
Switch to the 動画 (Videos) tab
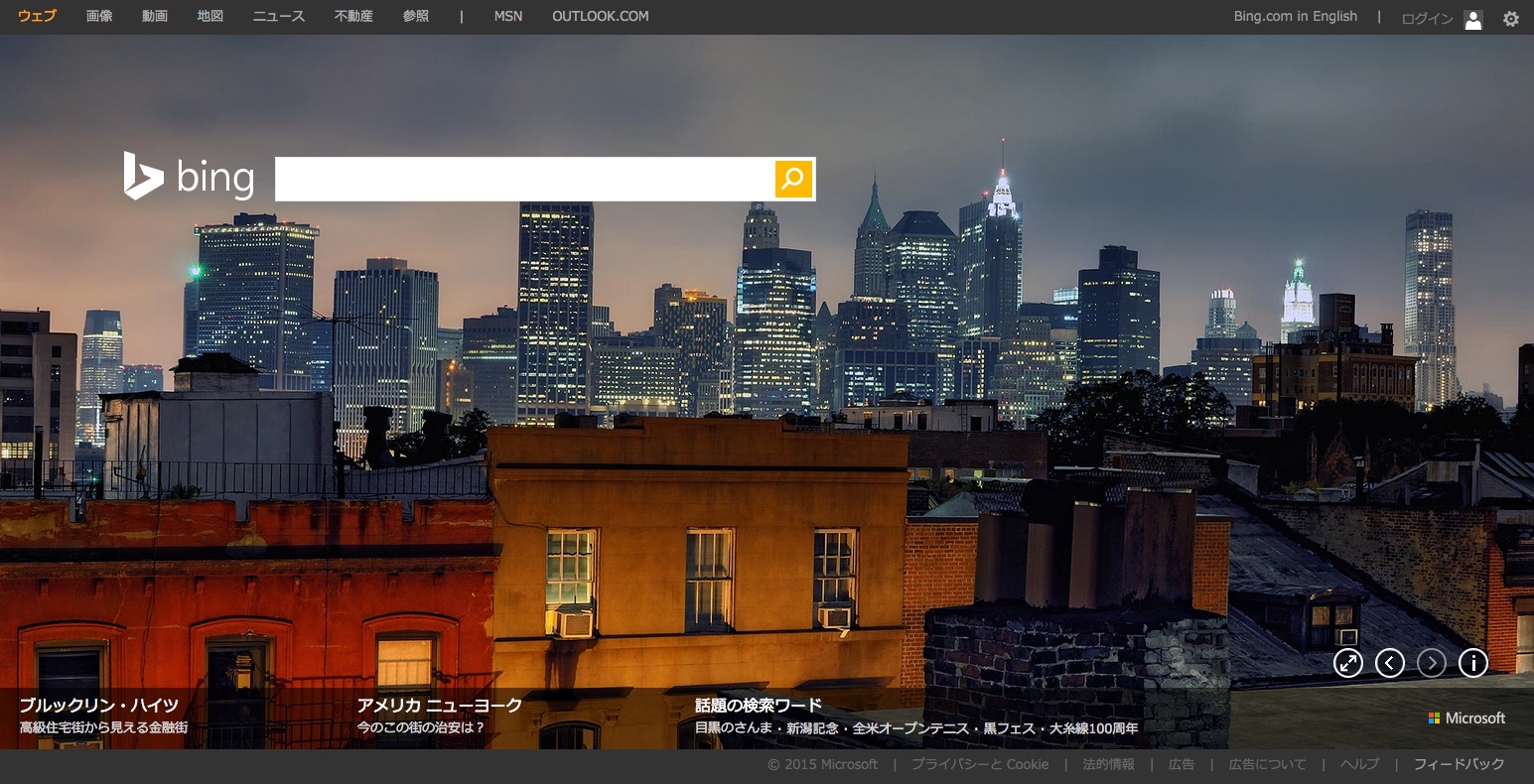(155, 16)
